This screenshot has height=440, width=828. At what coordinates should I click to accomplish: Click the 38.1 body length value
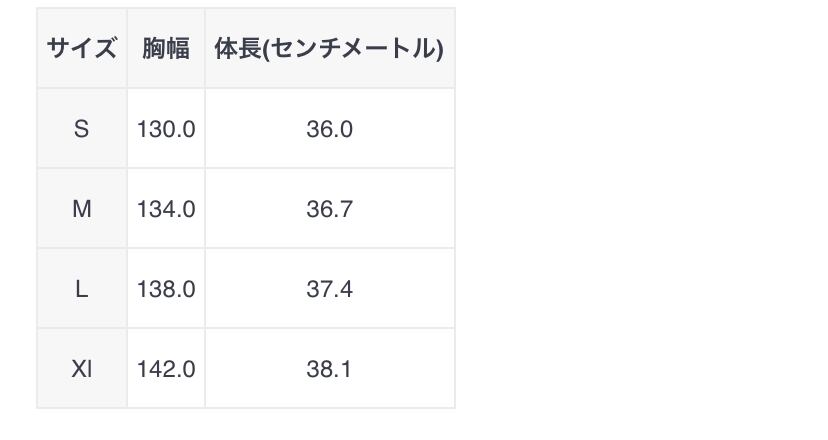[329, 369]
